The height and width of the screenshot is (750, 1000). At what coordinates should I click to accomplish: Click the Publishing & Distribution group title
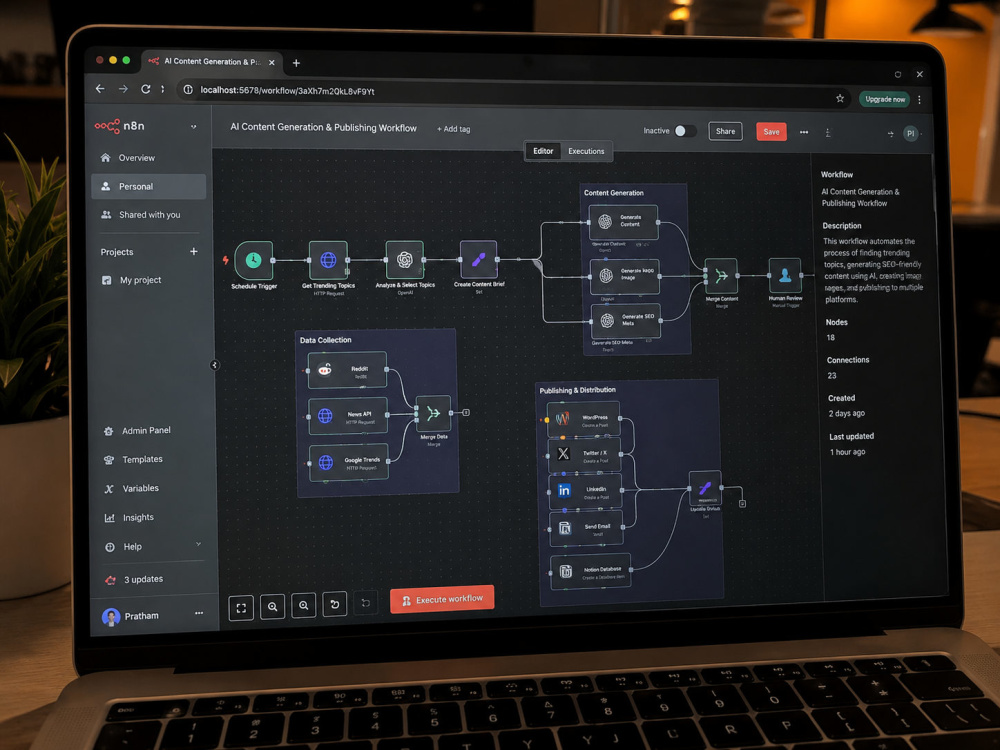577,390
